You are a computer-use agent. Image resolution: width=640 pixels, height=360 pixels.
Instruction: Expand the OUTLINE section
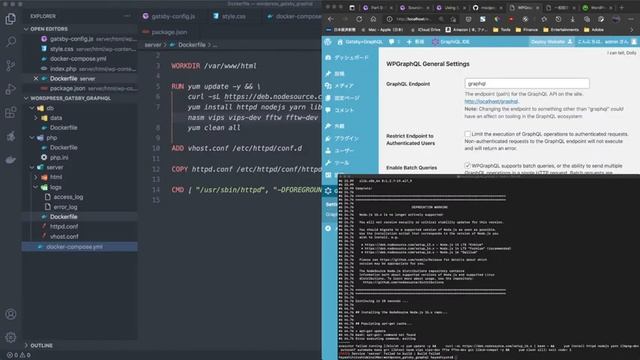point(41,346)
